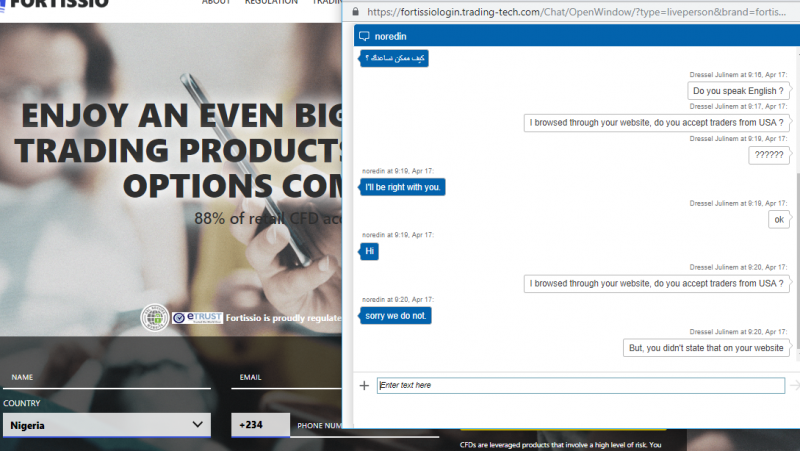
Task: Click the NAME input field
Action: point(107,378)
